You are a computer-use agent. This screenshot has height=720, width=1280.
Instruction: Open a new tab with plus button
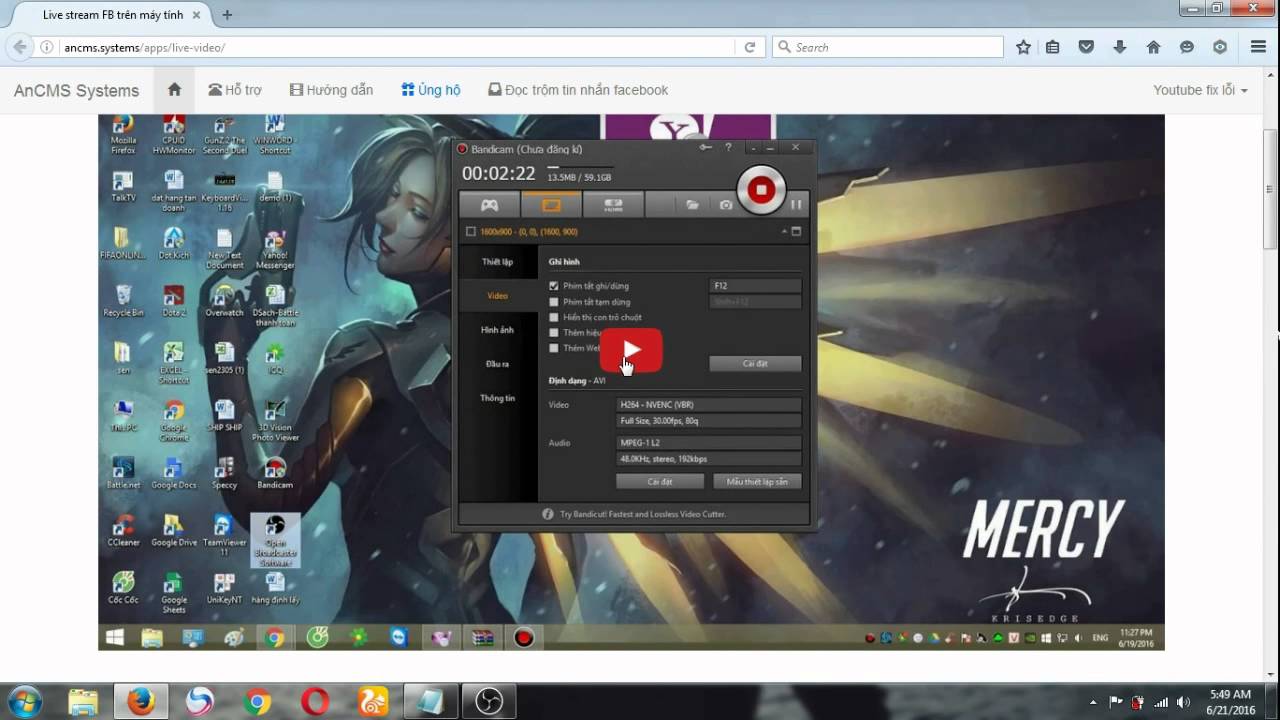[227, 15]
